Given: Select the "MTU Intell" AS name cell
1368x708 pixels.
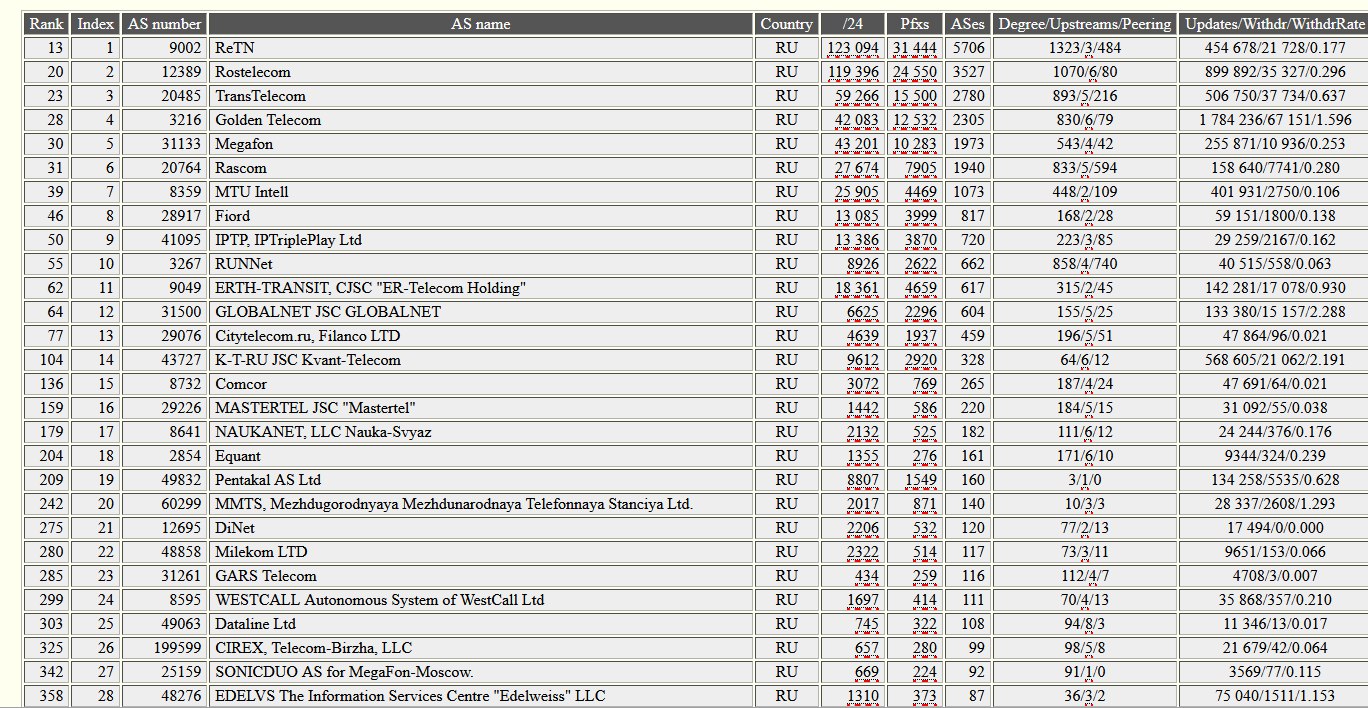Looking at the screenshot, I should tap(481, 192).
